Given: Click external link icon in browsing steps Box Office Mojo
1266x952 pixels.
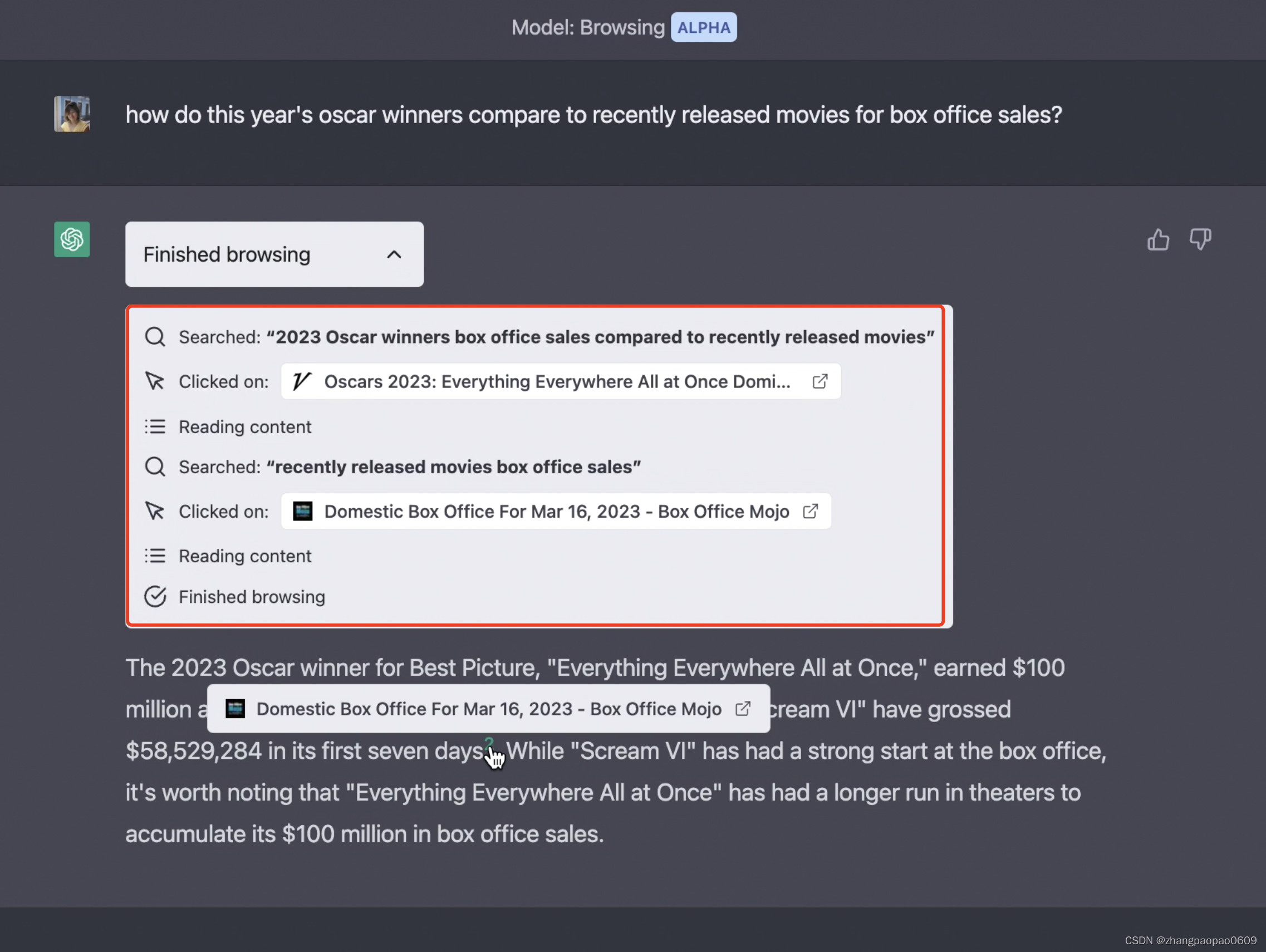Looking at the screenshot, I should pos(810,511).
